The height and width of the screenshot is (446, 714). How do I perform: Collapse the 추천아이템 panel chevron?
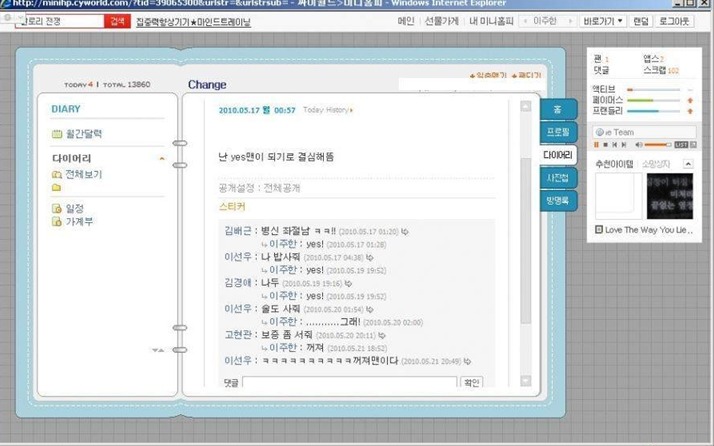click(x=689, y=164)
